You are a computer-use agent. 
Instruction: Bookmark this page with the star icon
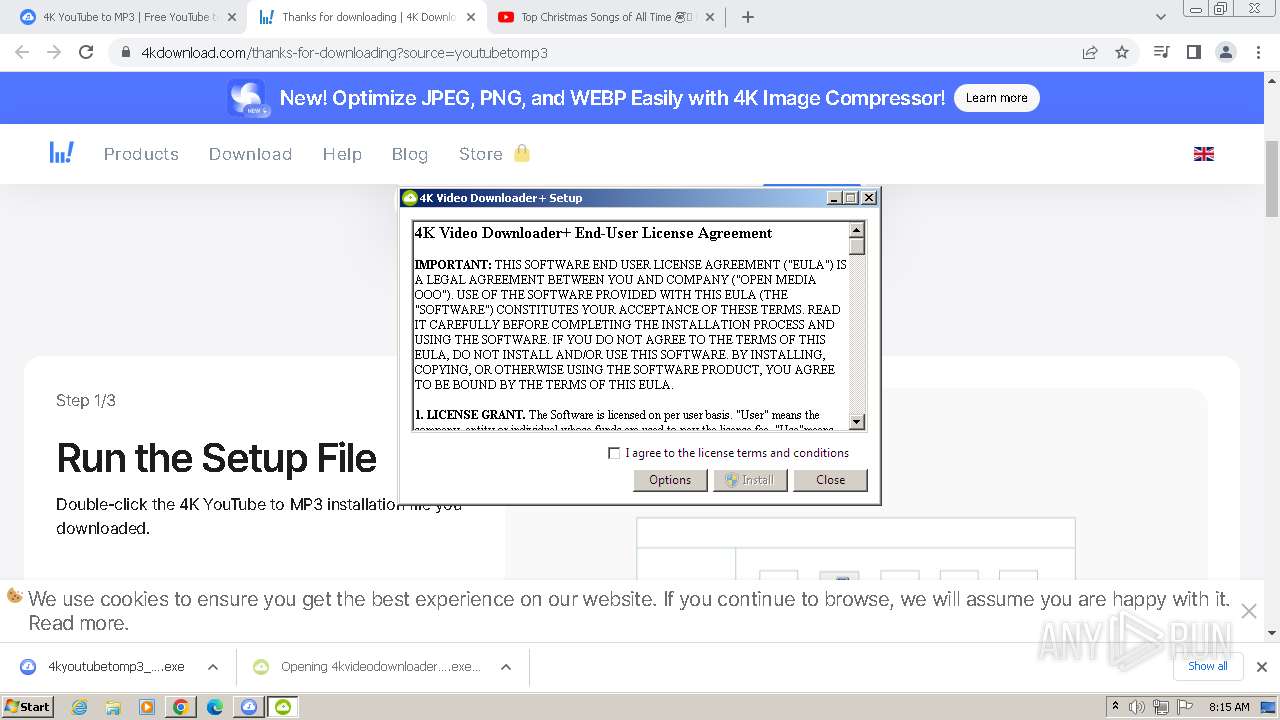(x=1122, y=52)
